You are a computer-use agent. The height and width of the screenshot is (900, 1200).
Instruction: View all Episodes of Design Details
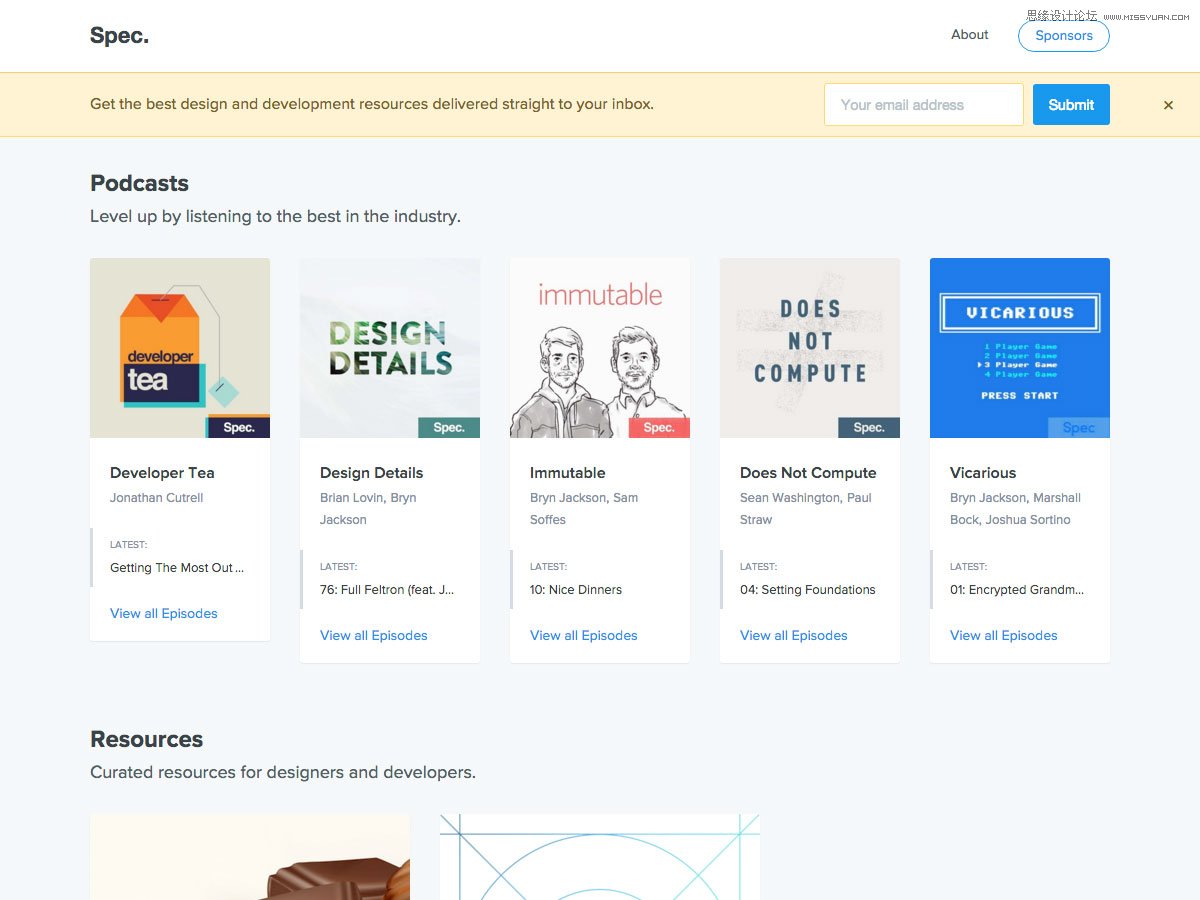coord(374,636)
